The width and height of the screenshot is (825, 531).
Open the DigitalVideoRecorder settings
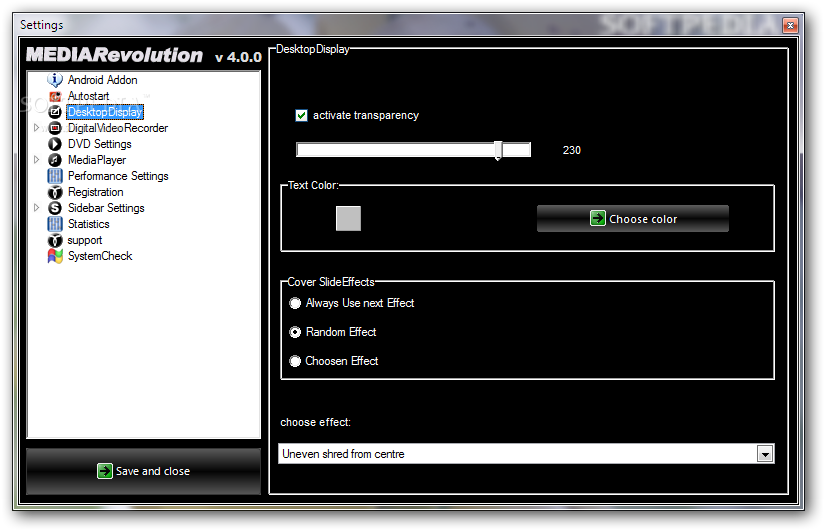point(118,128)
